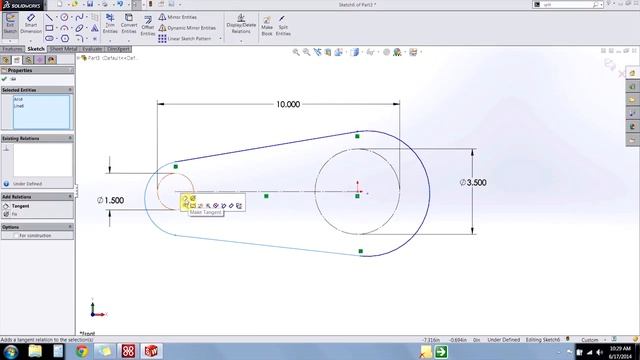
Task: Select the Spline sketch tool
Action: 80,17
